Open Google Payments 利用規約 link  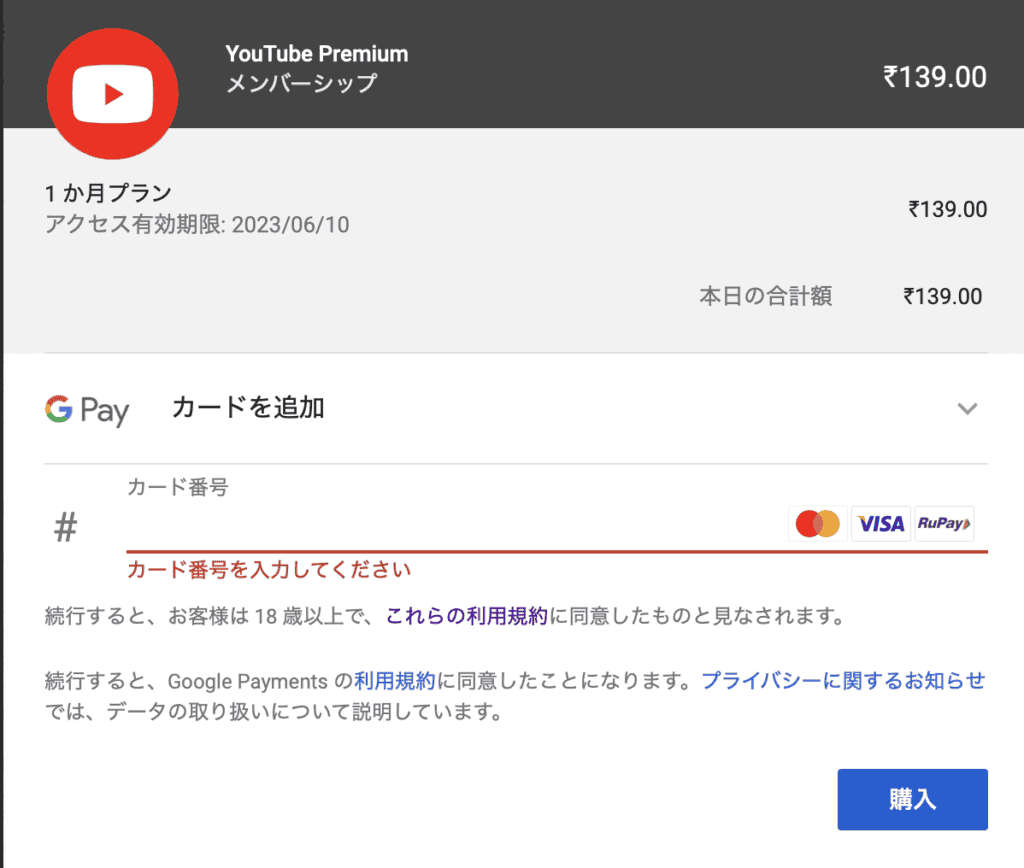394,681
